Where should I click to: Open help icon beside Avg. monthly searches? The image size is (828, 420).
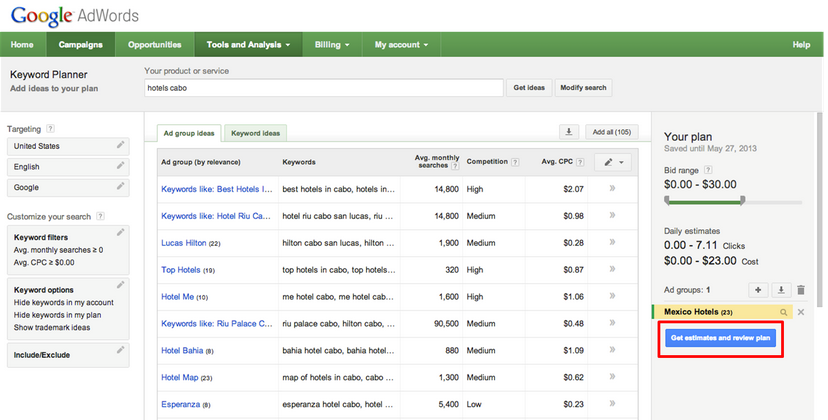tap(455, 166)
